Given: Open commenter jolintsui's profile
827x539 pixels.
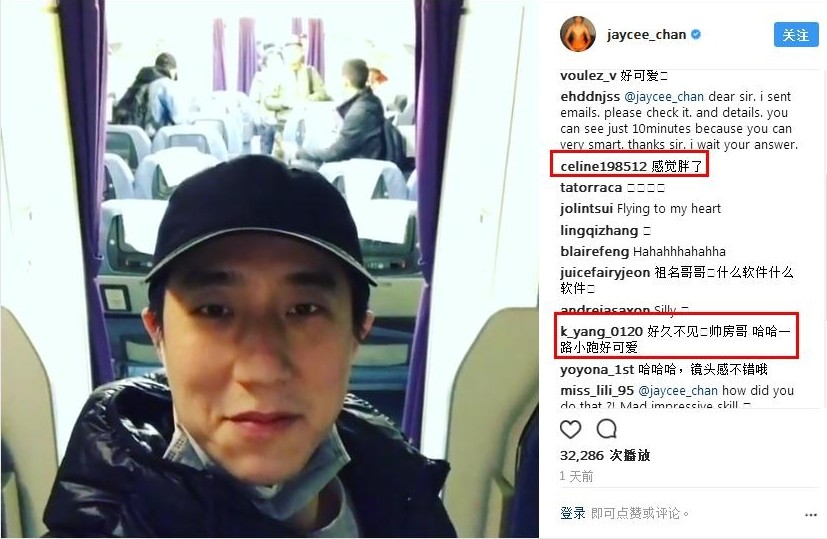Looking at the screenshot, I should 586,209.
